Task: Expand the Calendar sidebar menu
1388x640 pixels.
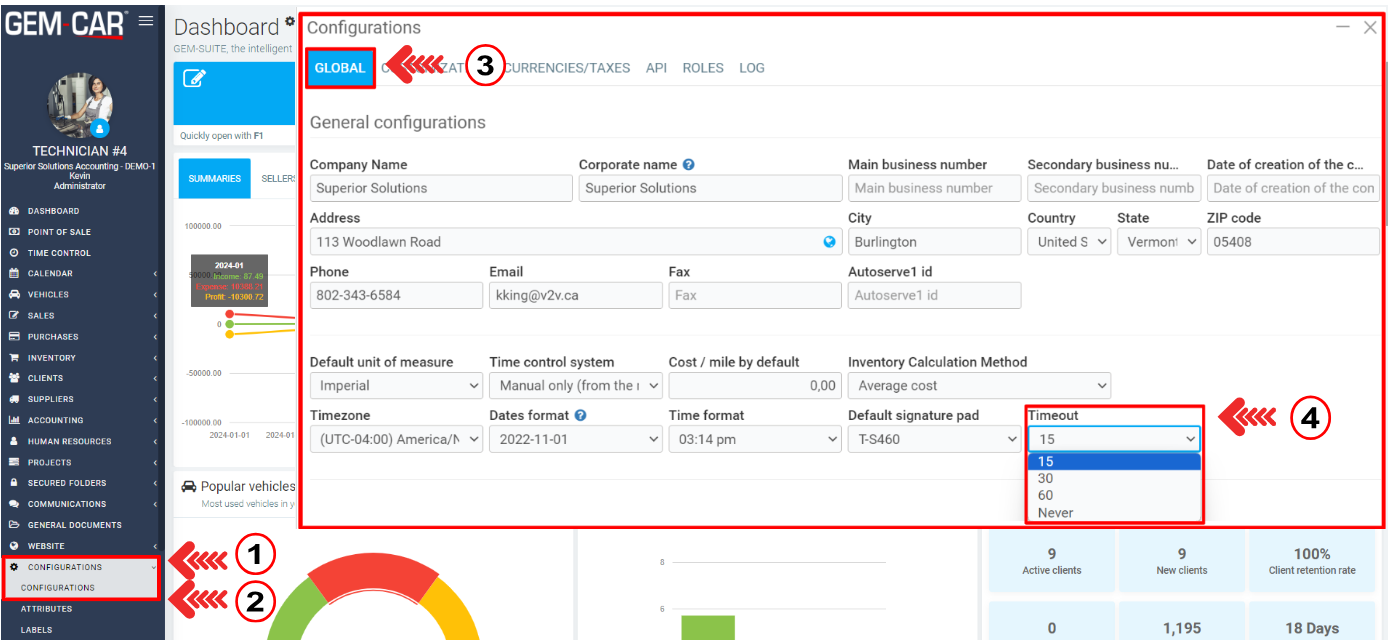Action: tap(50, 274)
